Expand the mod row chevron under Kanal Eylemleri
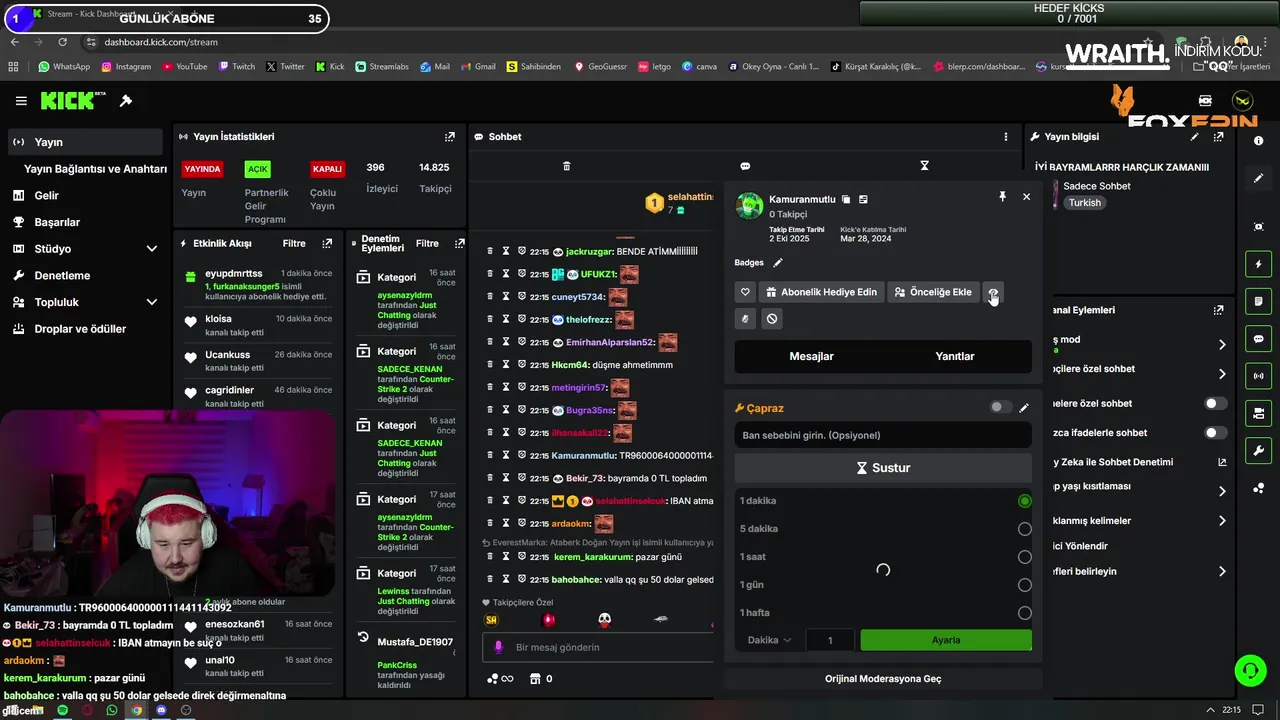 (1222, 345)
